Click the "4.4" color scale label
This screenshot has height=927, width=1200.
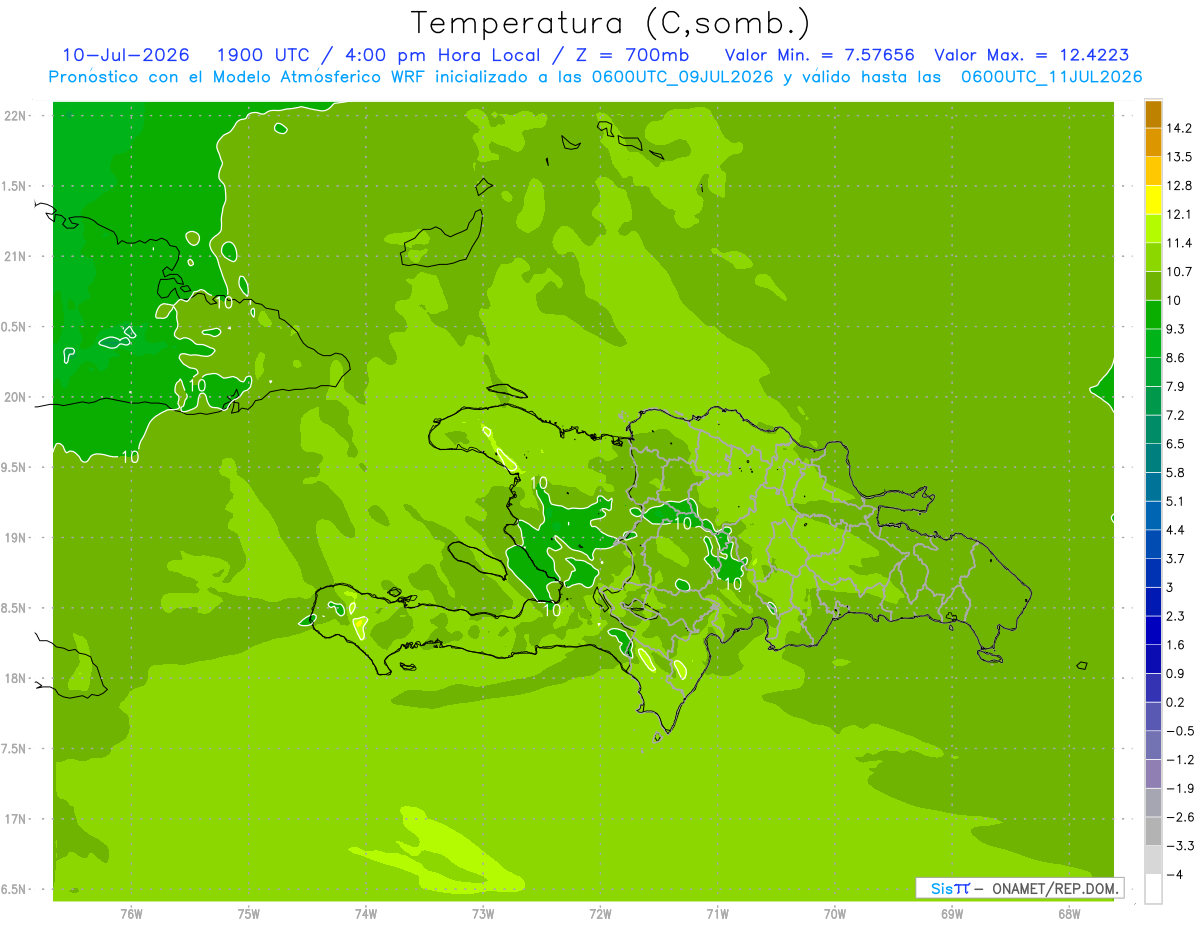[1175, 530]
